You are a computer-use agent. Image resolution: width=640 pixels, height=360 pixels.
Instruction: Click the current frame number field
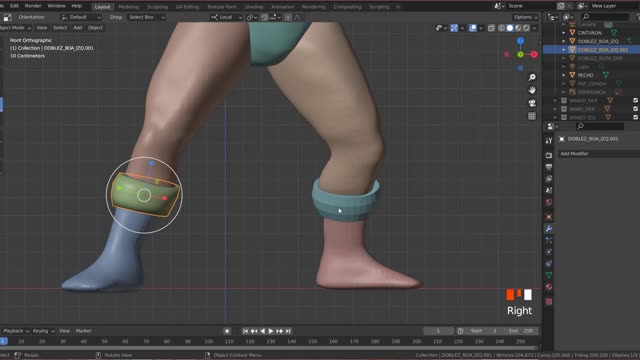pos(438,331)
